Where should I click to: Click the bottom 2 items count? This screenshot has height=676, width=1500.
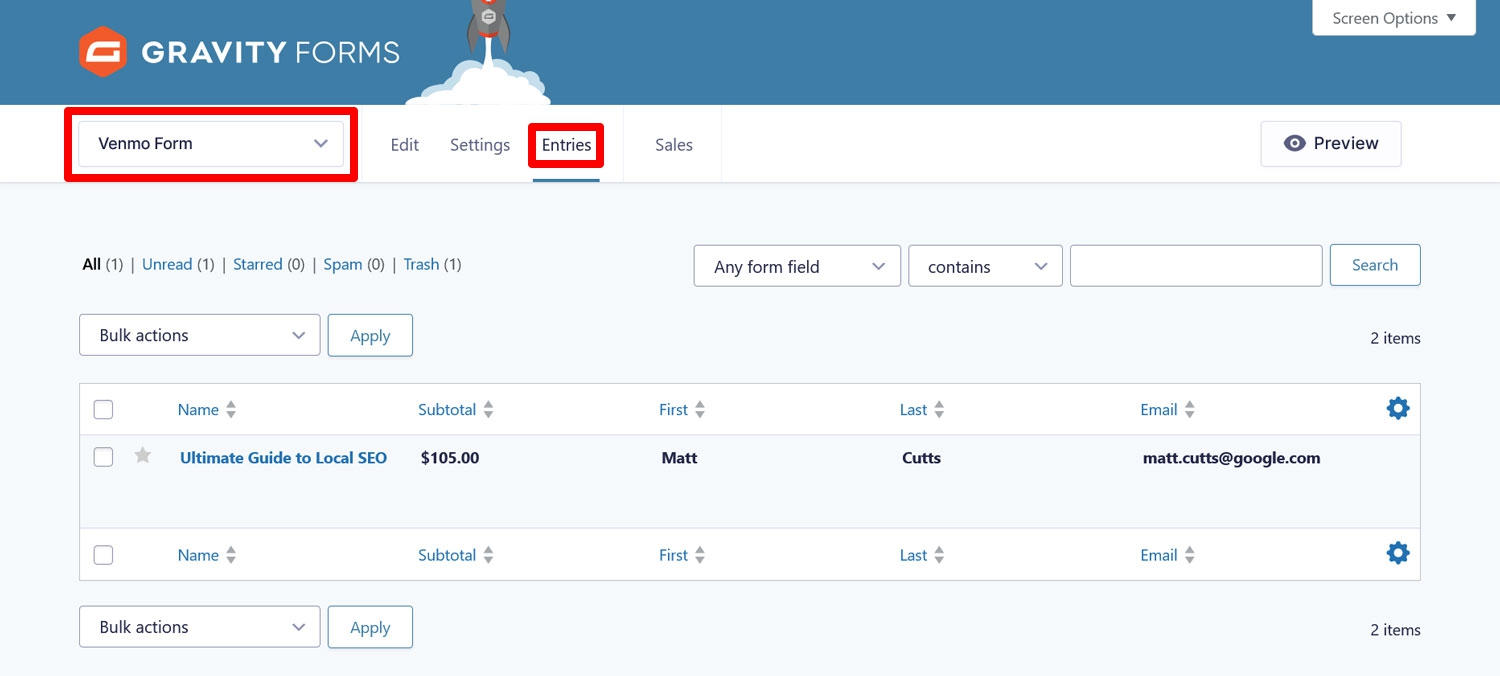(1395, 630)
